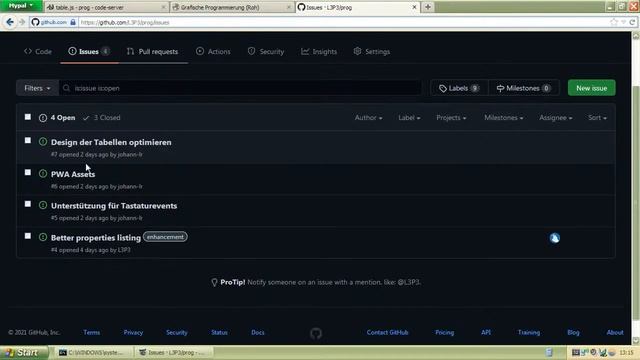The height and width of the screenshot is (360, 640).
Task: Filter by the enhancement label
Action: pyautogui.click(x=165, y=237)
